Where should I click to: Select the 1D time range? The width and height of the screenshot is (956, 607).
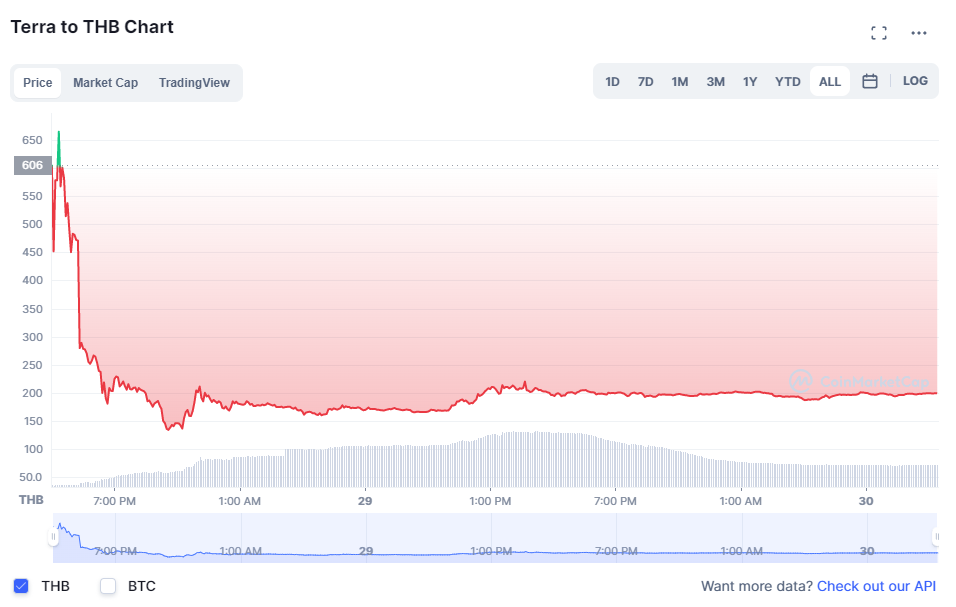[612, 82]
